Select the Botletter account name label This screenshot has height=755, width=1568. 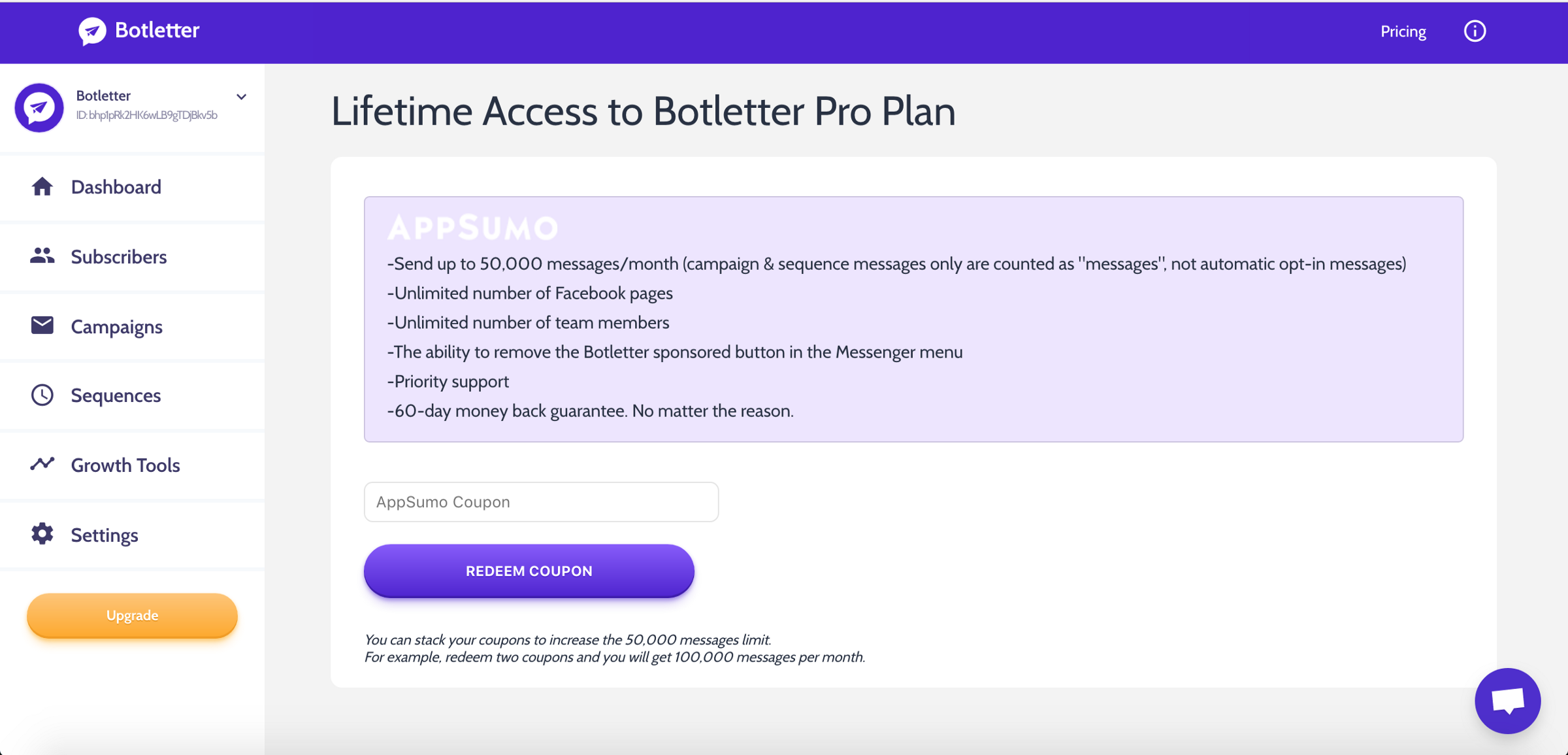102,94
